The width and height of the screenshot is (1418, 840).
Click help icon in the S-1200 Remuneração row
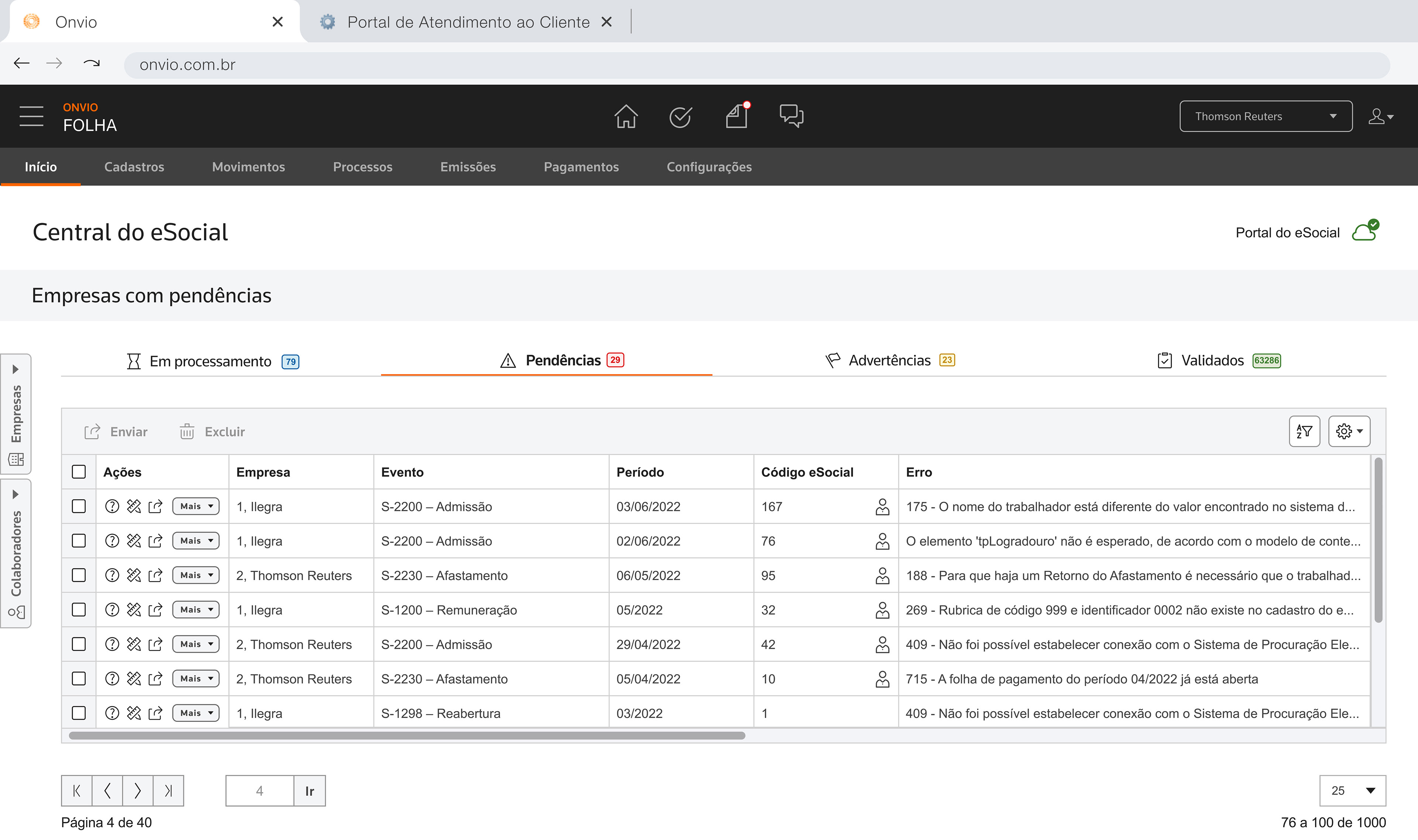pos(112,610)
